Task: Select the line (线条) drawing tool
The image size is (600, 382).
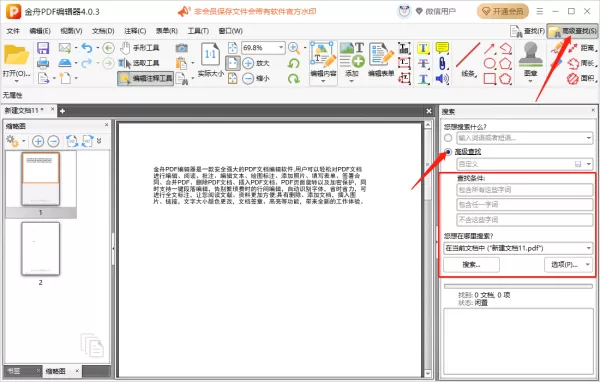Action: pyautogui.click(x=468, y=59)
